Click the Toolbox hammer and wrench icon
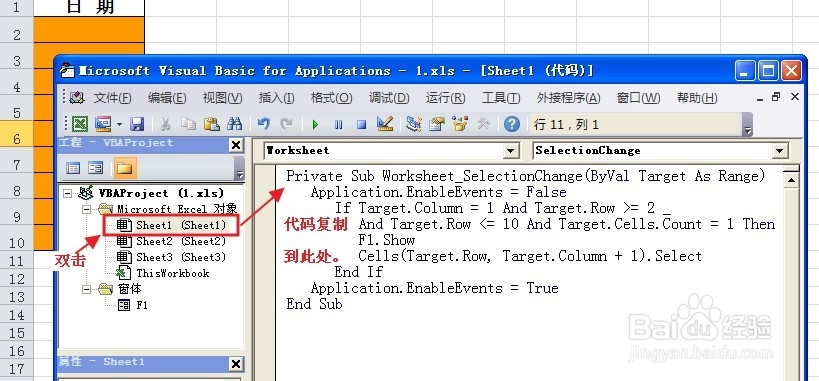Screen dimensions: 819x381 coord(484,124)
